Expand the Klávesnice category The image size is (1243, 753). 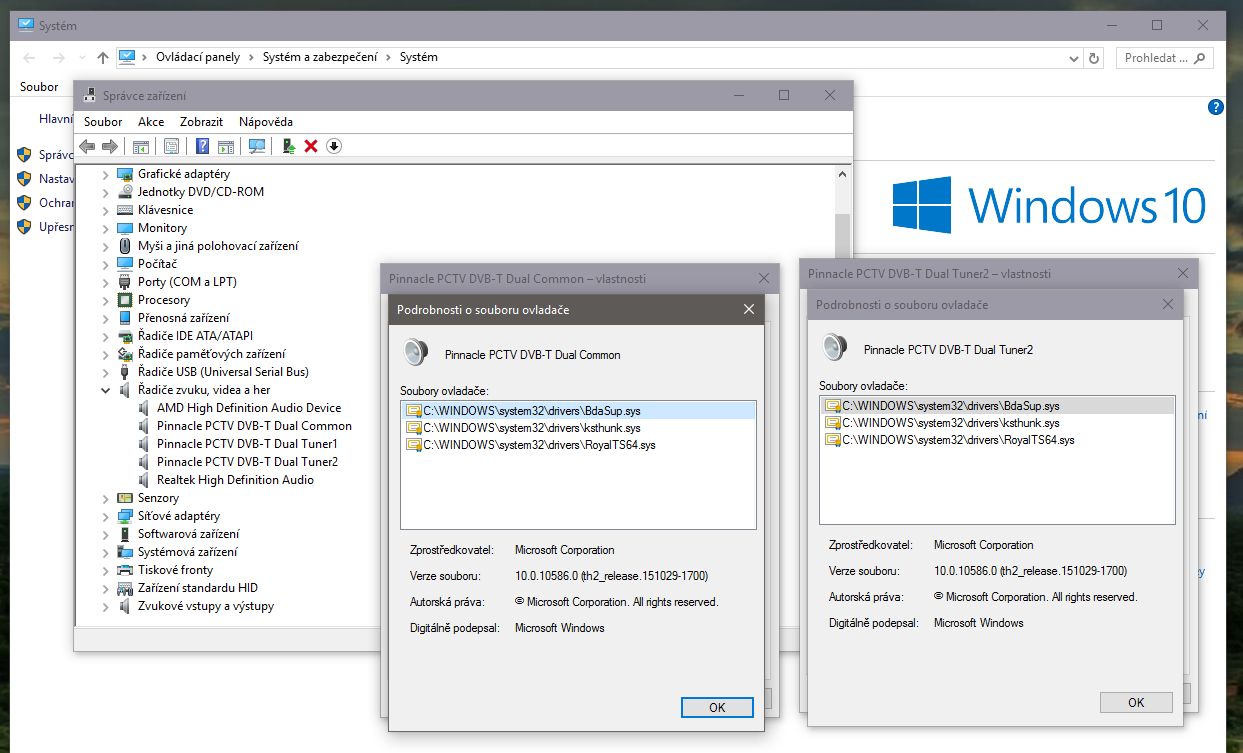[106, 210]
